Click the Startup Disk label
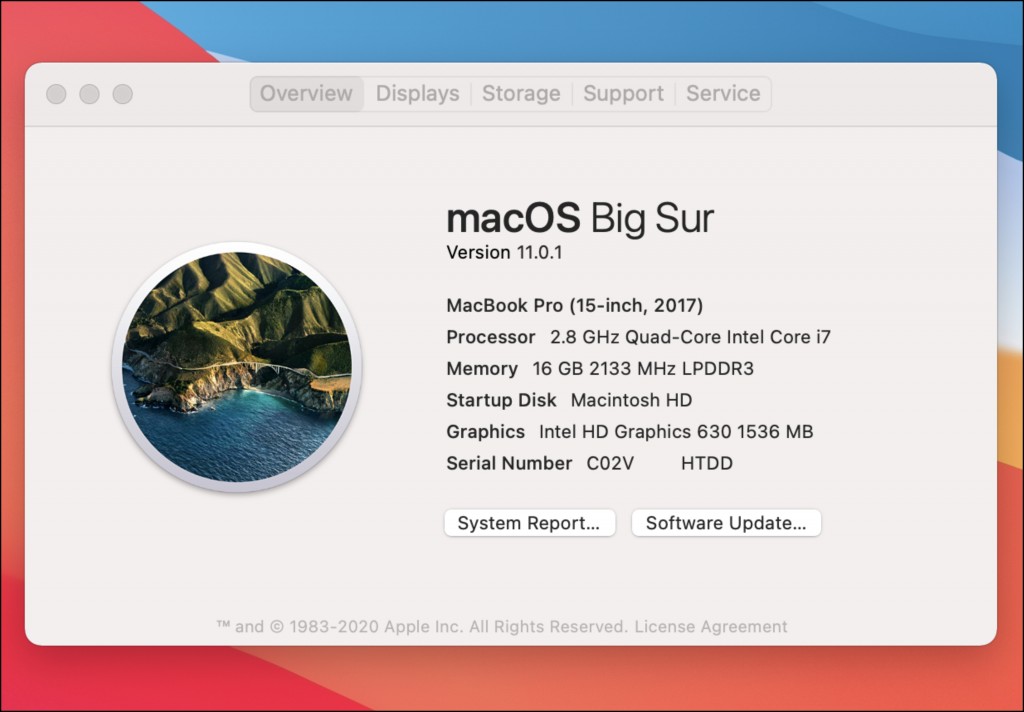The image size is (1024, 712). pyautogui.click(x=501, y=400)
